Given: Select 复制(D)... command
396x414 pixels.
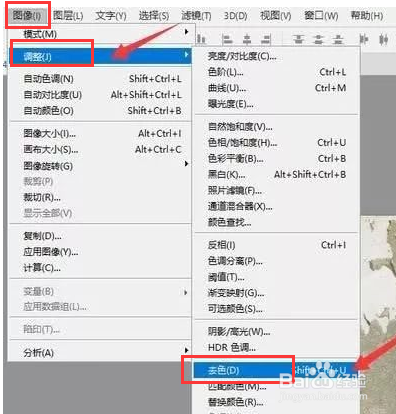Looking at the screenshot, I should coord(100,236).
